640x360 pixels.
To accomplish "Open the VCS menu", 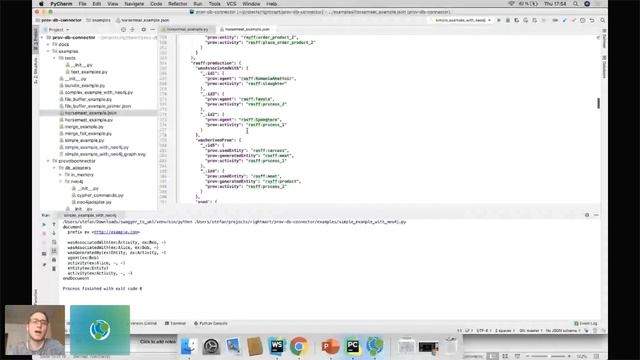I will click(x=231, y=4).
